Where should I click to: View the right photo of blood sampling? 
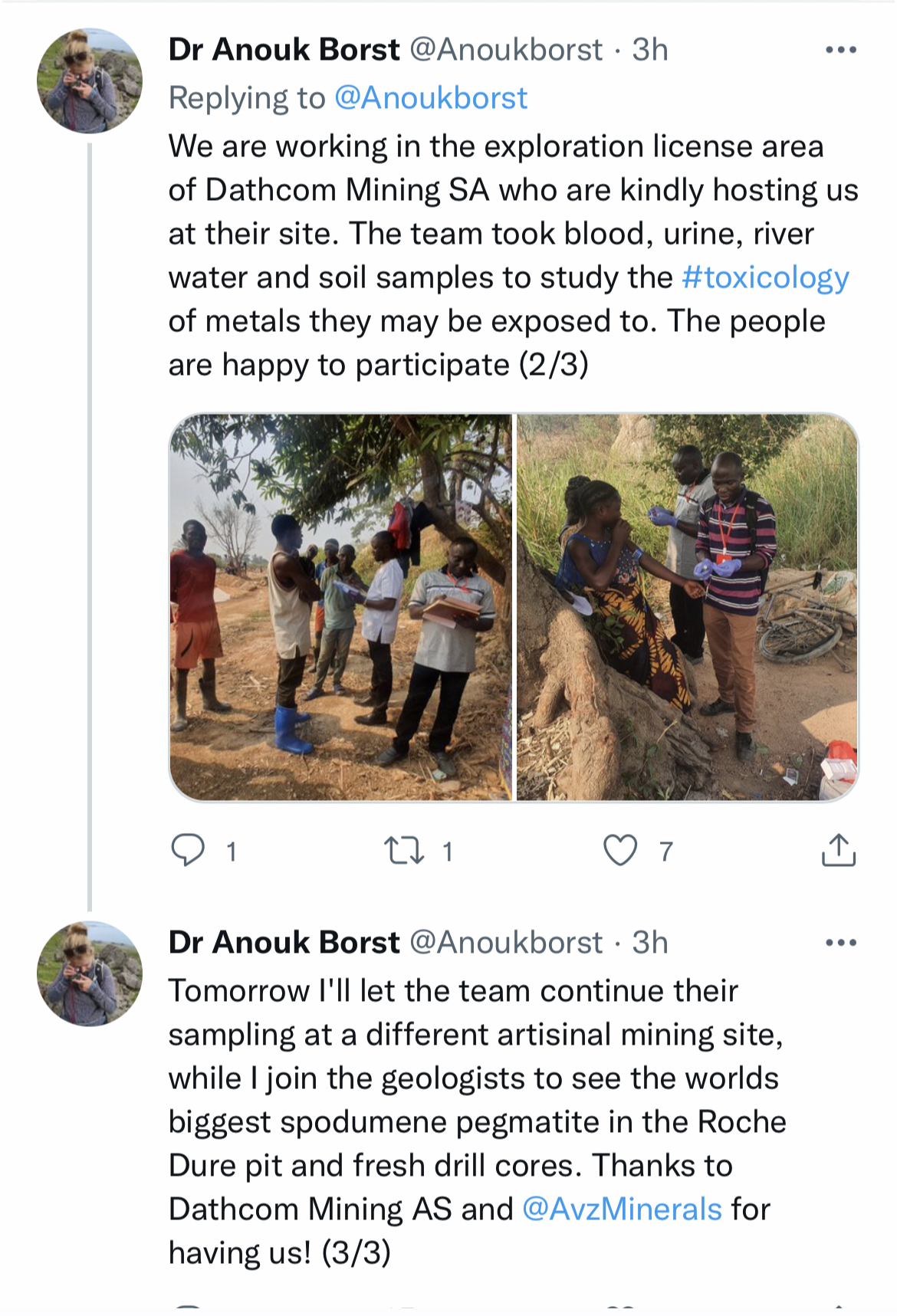tap(687, 607)
